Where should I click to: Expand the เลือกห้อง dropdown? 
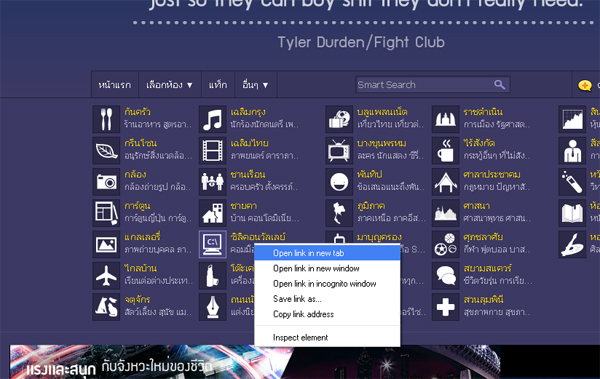coord(169,85)
